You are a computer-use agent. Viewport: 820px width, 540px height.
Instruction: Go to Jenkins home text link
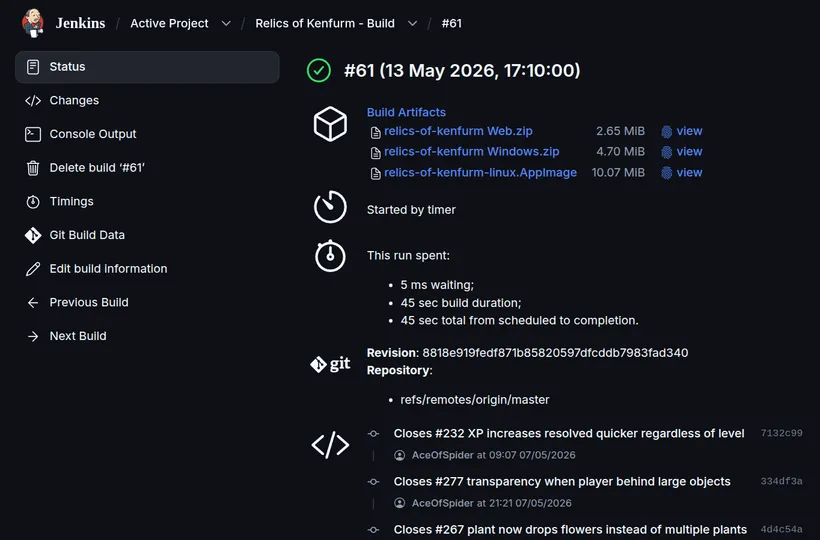point(81,23)
